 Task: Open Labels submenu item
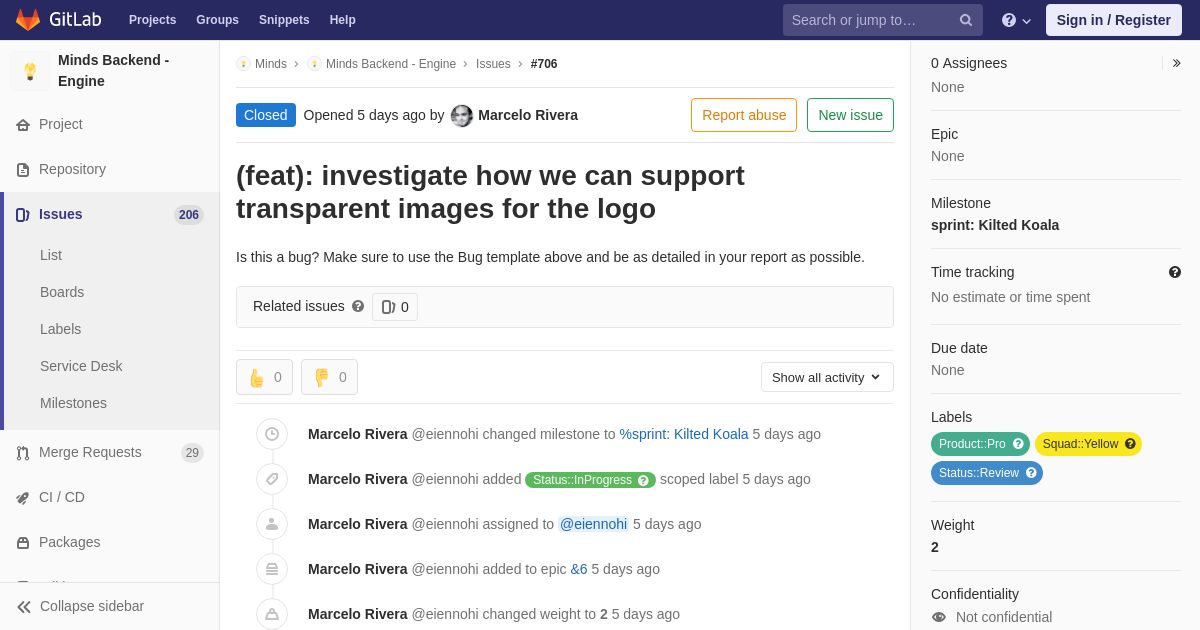pyautogui.click(x=61, y=329)
